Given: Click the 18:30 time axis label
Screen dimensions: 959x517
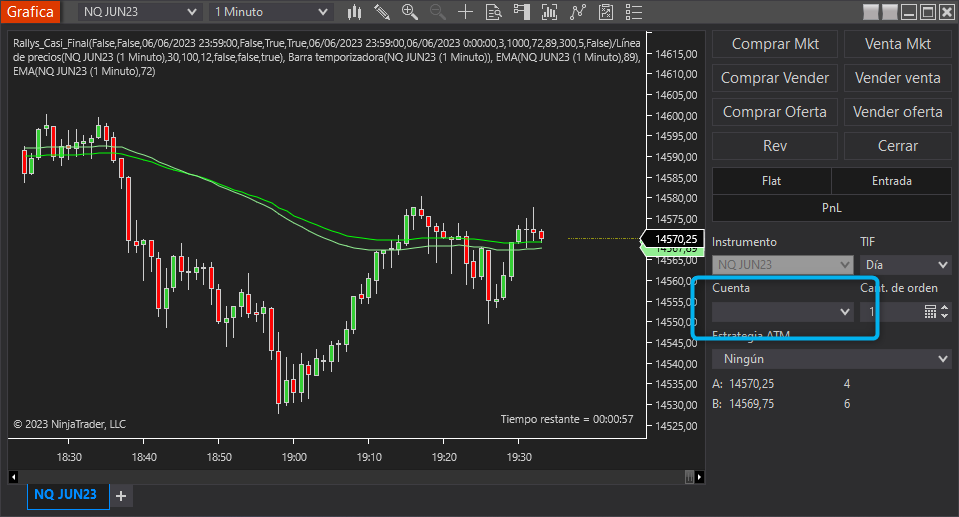Looking at the screenshot, I should (x=69, y=457).
